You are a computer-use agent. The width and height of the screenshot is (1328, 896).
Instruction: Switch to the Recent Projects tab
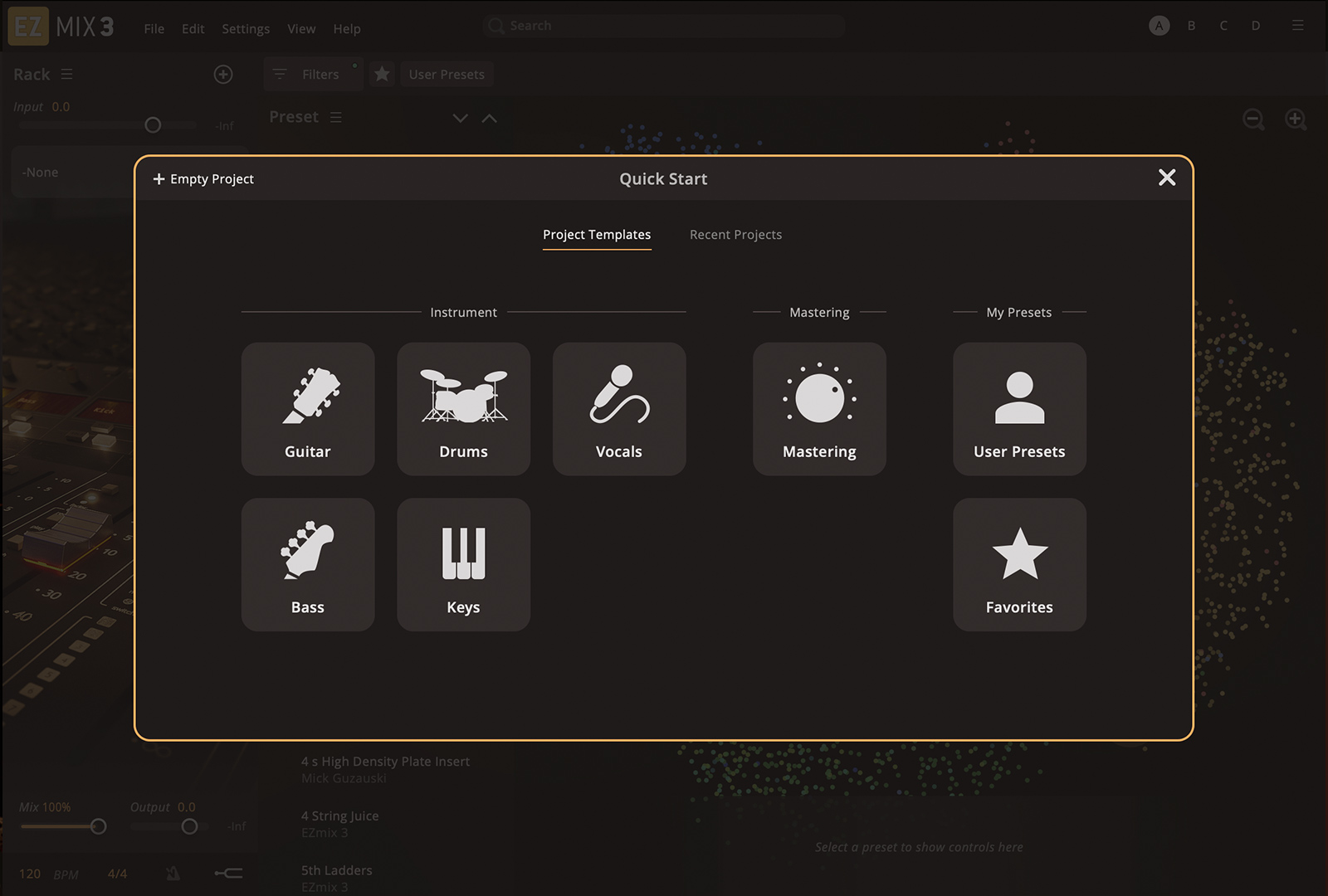pyautogui.click(x=735, y=235)
